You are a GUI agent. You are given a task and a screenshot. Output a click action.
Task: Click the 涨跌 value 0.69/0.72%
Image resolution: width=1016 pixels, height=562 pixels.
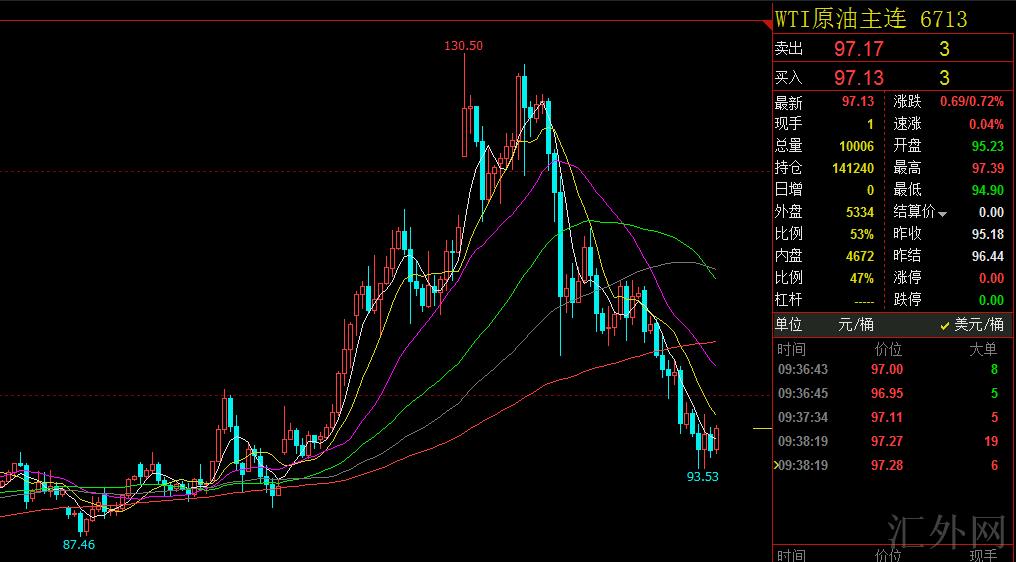coord(970,102)
